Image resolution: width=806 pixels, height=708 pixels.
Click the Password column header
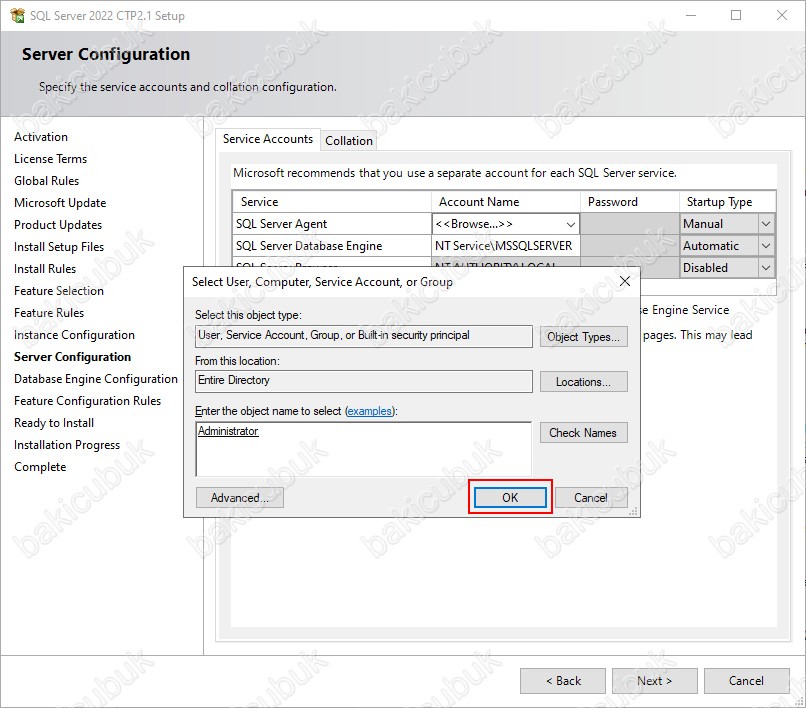click(630, 202)
